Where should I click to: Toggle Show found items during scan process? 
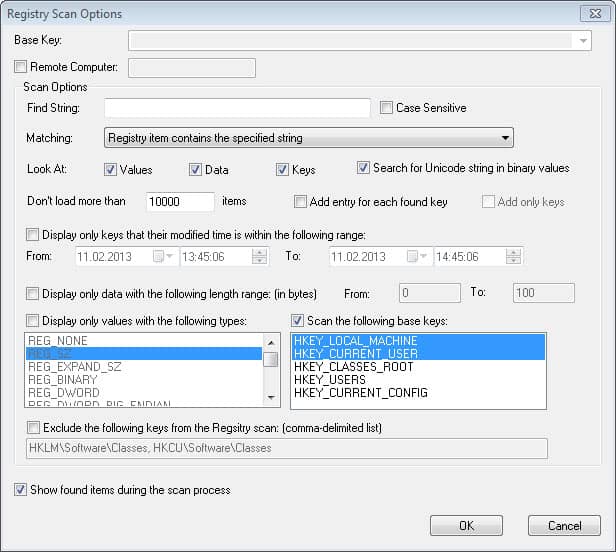pos(20,490)
